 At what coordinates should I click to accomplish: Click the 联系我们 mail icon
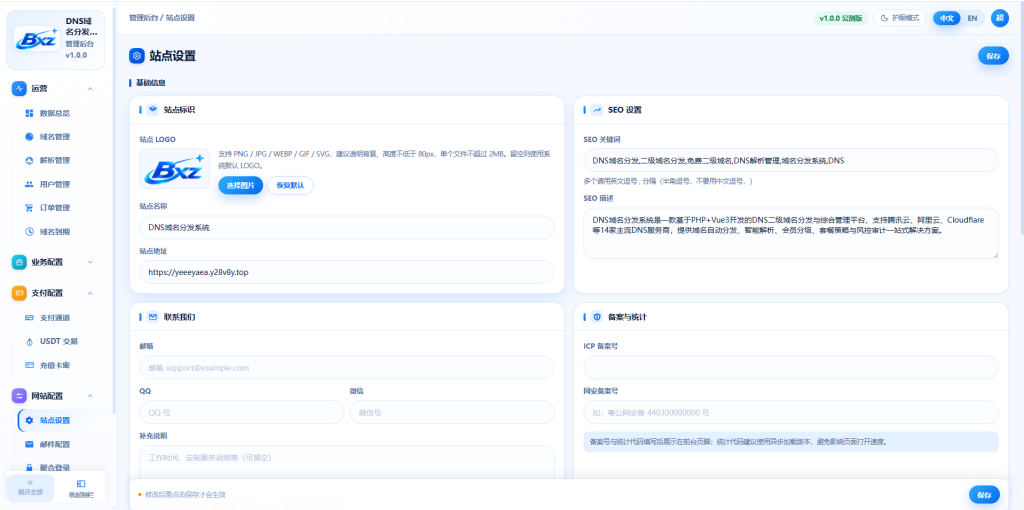(x=153, y=317)
